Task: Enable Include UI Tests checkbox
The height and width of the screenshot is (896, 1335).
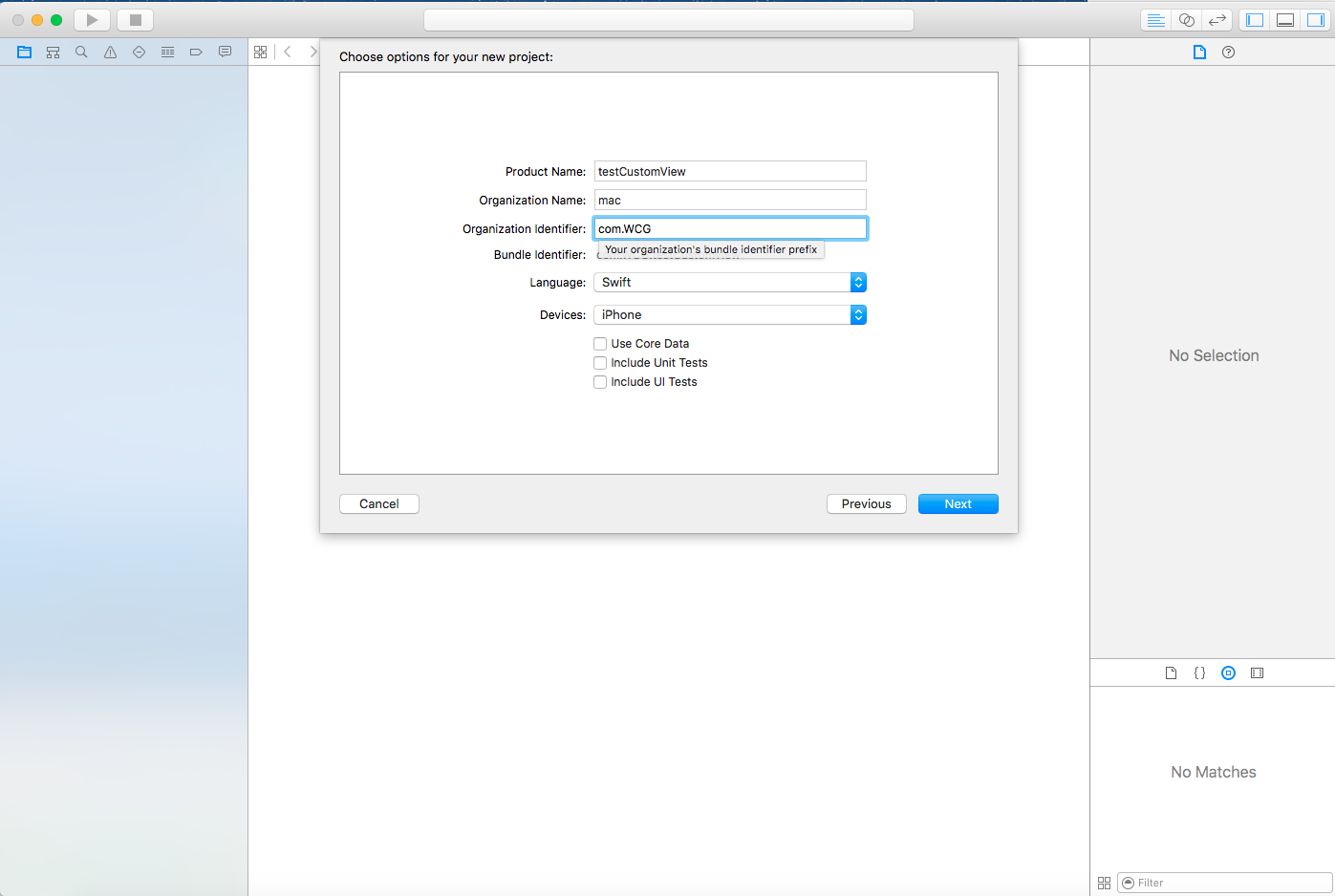Action: [600, 382]
